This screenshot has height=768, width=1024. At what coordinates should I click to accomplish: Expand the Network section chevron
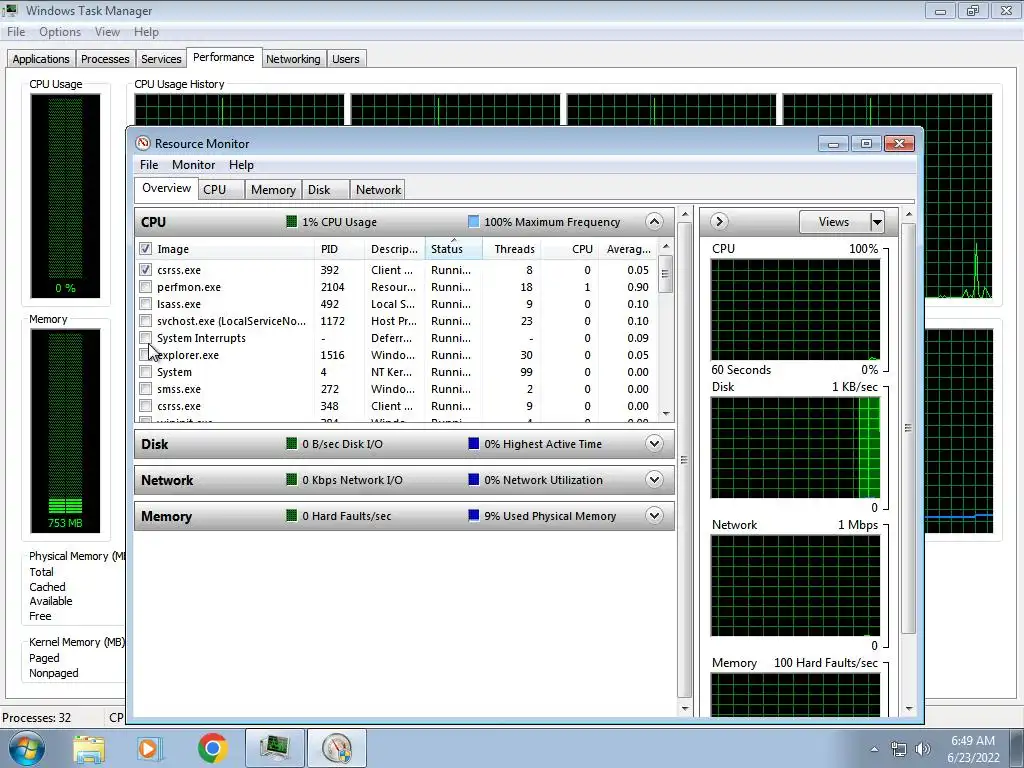click(x=654, y=479)
